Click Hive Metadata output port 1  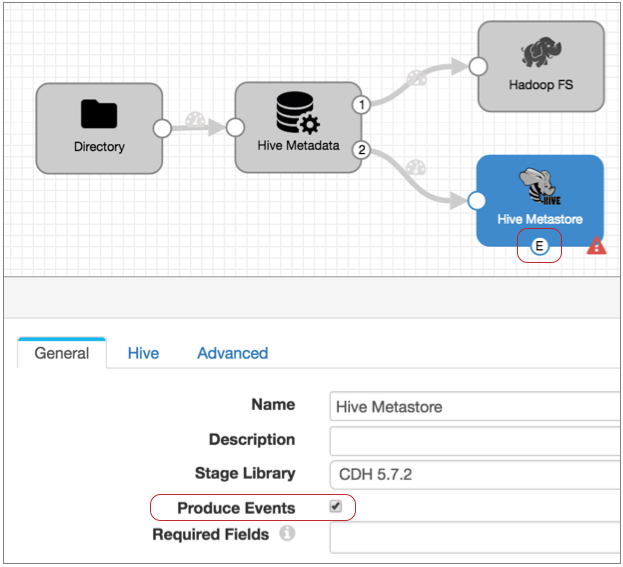coord(361,104)
